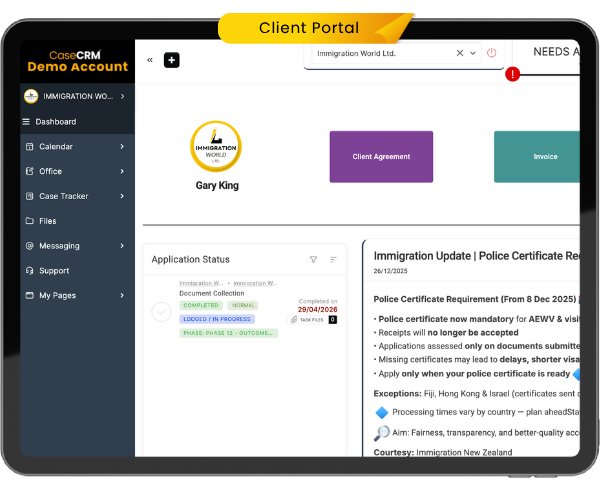This screenshot has height=480, width=600.
Task: Click the Dashboard hamburger icon
Action: (26, 122)
